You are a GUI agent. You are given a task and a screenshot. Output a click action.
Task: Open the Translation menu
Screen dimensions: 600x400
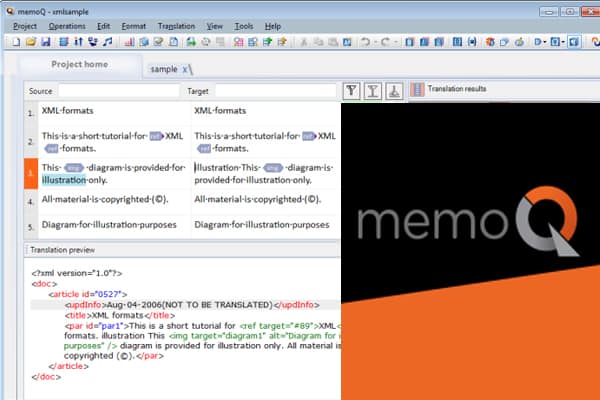click(x=176, y=24)
